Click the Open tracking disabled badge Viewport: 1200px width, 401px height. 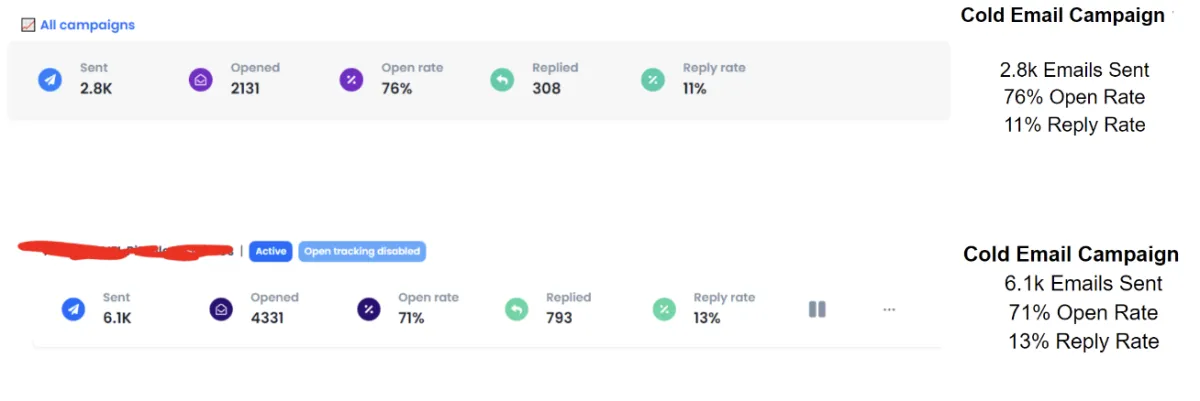tap(362, 251)
